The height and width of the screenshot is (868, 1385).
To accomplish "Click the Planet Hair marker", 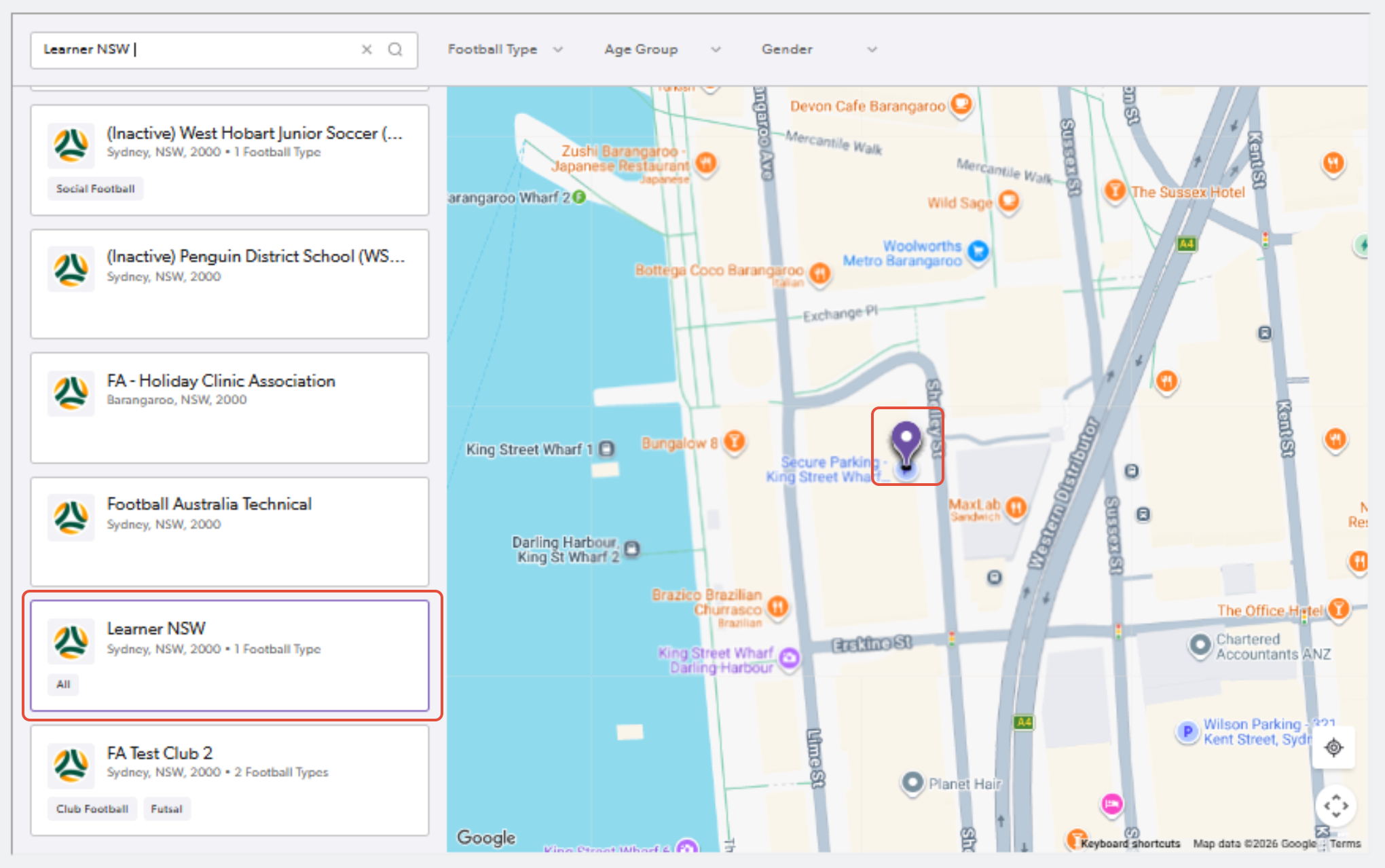I will click(x=913, y=783).
